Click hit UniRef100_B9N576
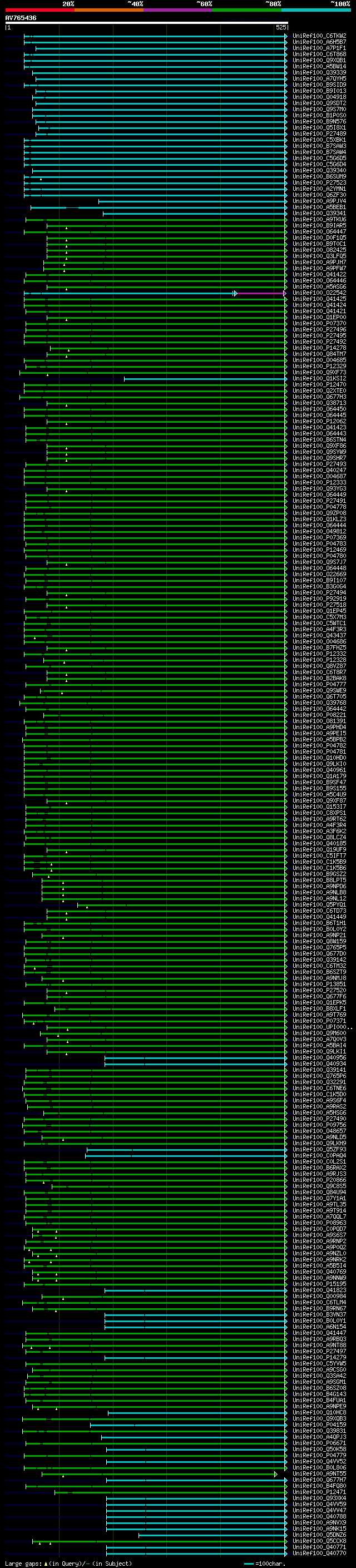The width and height of the screenshot is (356, 1568). pyautogui.click(x=319, y=121)
